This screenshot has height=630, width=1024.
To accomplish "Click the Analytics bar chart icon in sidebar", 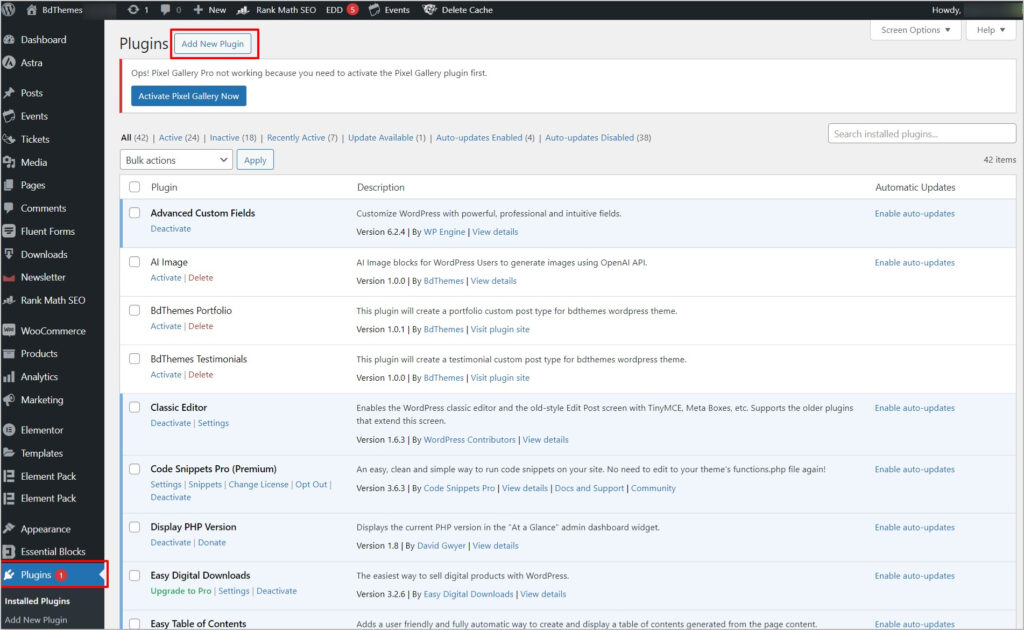I will pos(9,377).
